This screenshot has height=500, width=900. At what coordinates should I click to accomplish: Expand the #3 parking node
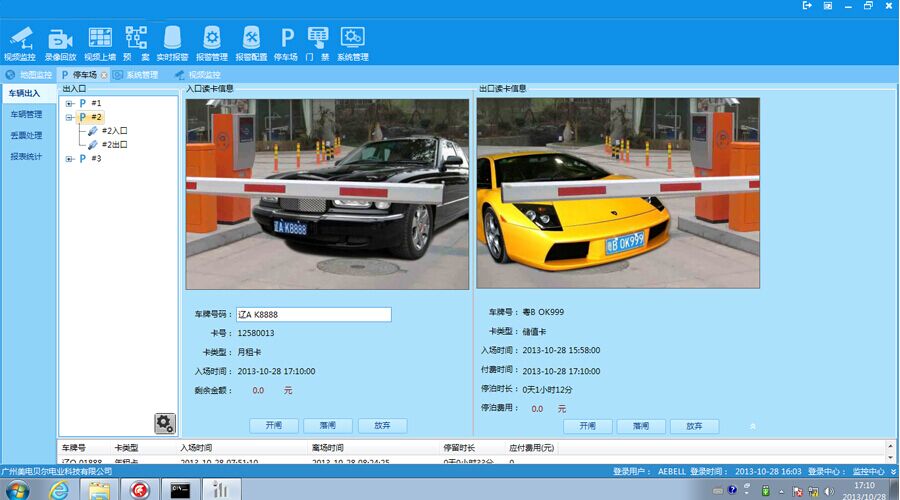[68, 158]
